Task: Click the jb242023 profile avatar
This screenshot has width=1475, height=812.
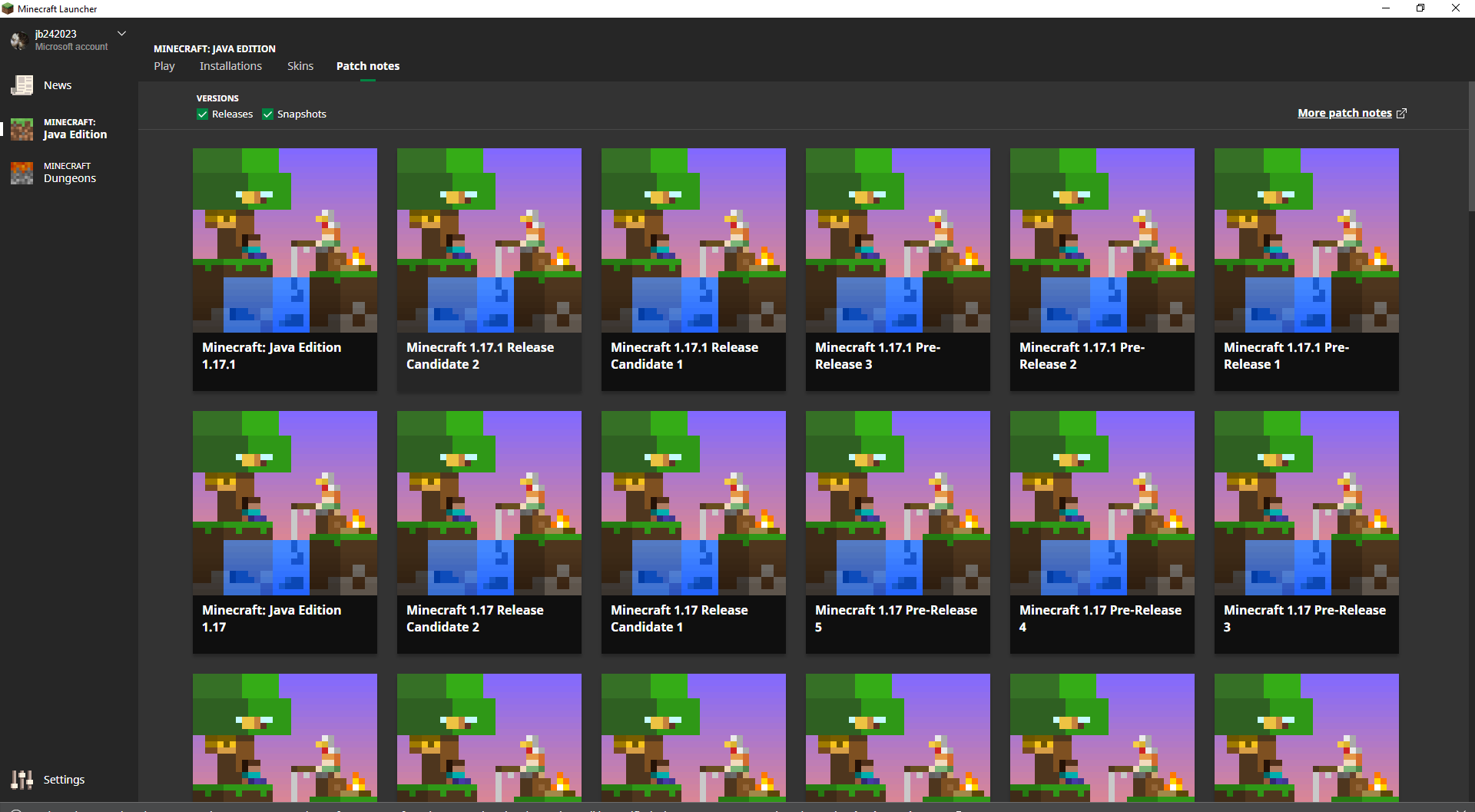Action: coord(19,40)
